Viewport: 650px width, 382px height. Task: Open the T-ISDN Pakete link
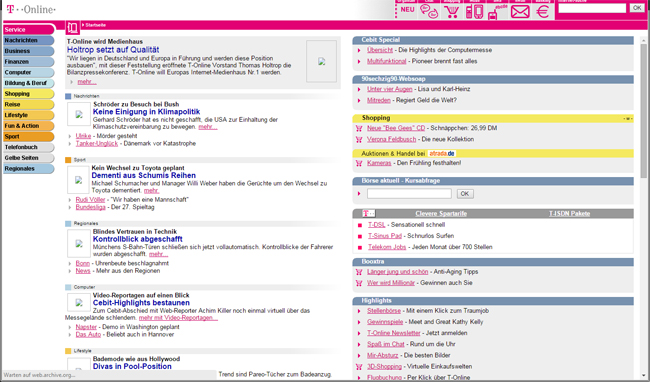(x=569, y=214)
